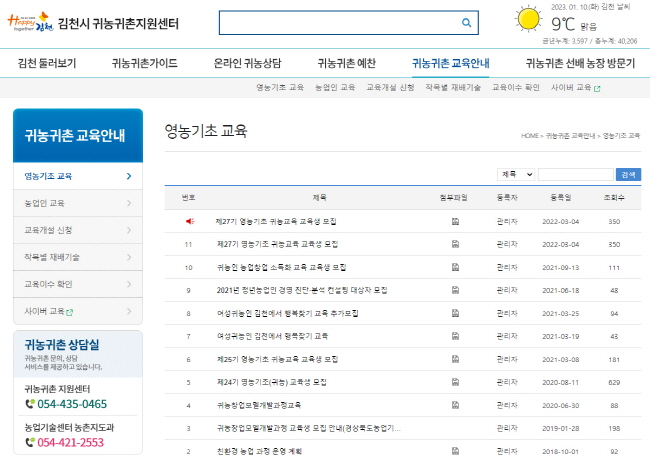Open post 귀농인 농업창업 소득화 교육 교육생 모집
Screen dimensions: 650x462
tap(281, 267)
